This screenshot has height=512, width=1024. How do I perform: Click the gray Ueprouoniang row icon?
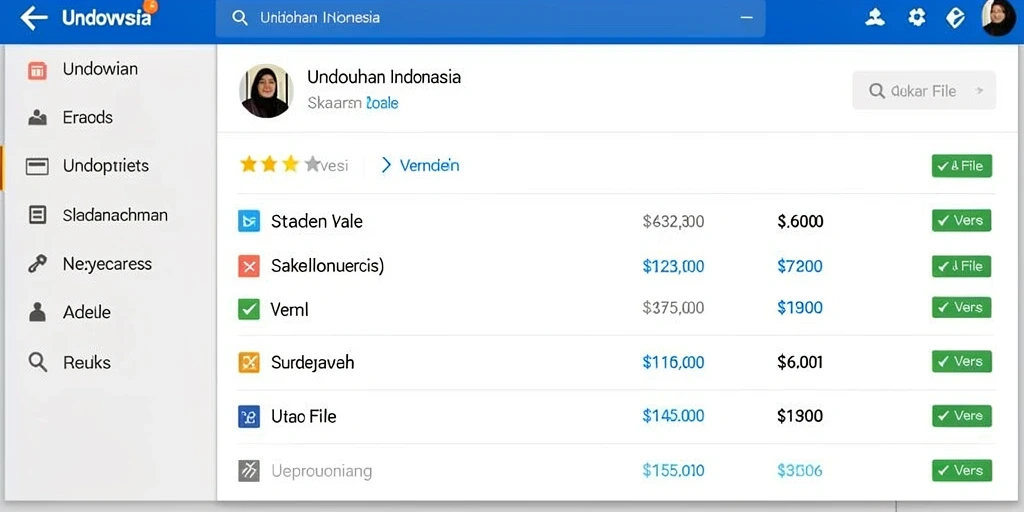click(x=249, y=470)
